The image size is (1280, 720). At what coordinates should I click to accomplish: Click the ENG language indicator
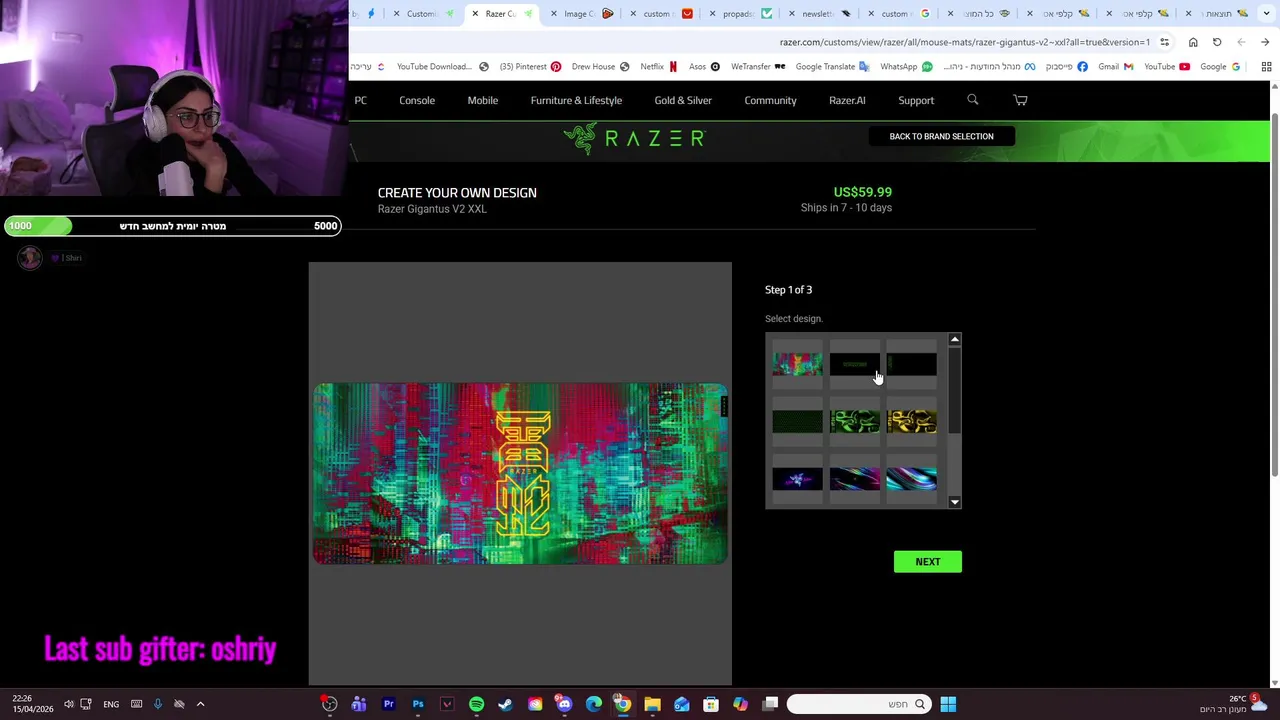point(111,704)
